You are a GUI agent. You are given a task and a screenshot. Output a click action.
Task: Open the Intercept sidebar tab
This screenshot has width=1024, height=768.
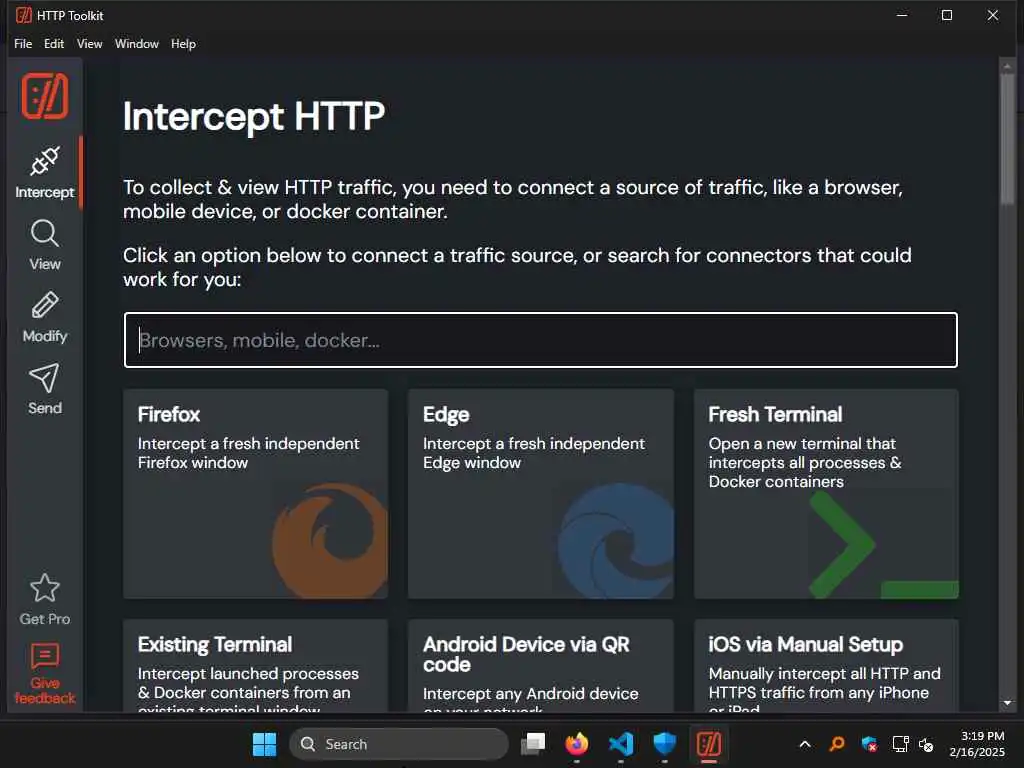[44, 172]
